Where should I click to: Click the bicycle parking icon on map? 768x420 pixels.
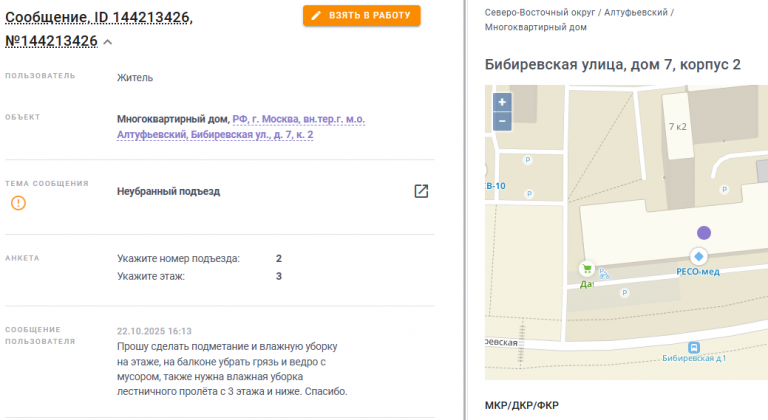click(604, 274)
